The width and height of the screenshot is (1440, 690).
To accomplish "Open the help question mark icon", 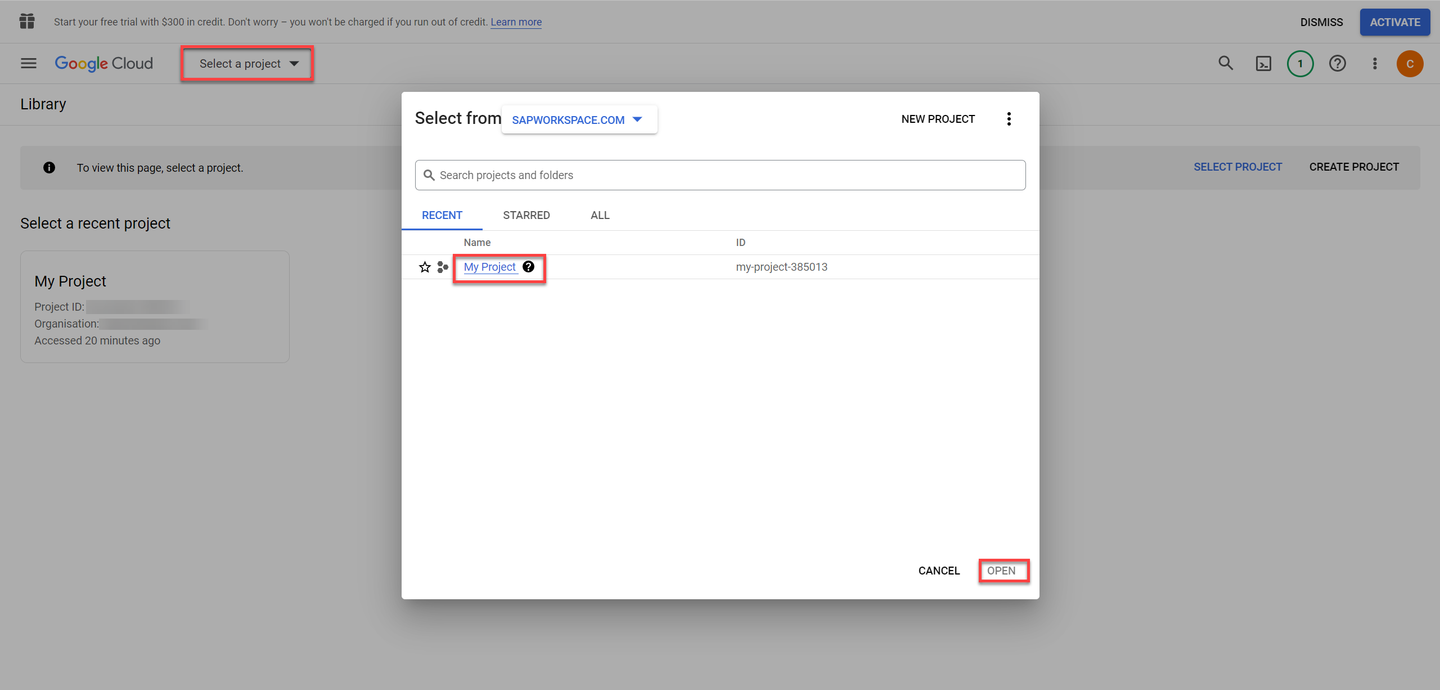I will 1337,63.
